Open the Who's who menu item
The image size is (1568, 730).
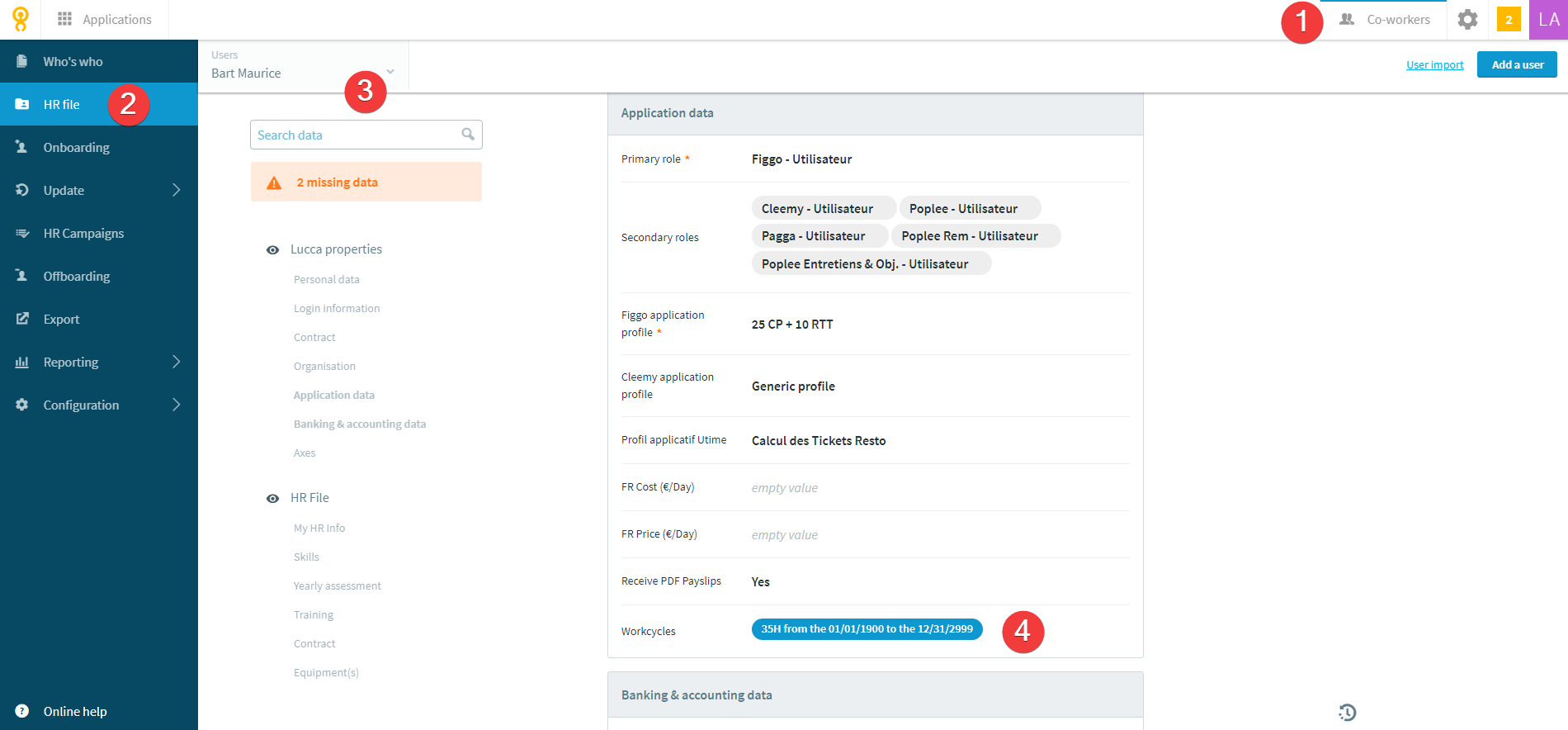(x=99, y=61)
